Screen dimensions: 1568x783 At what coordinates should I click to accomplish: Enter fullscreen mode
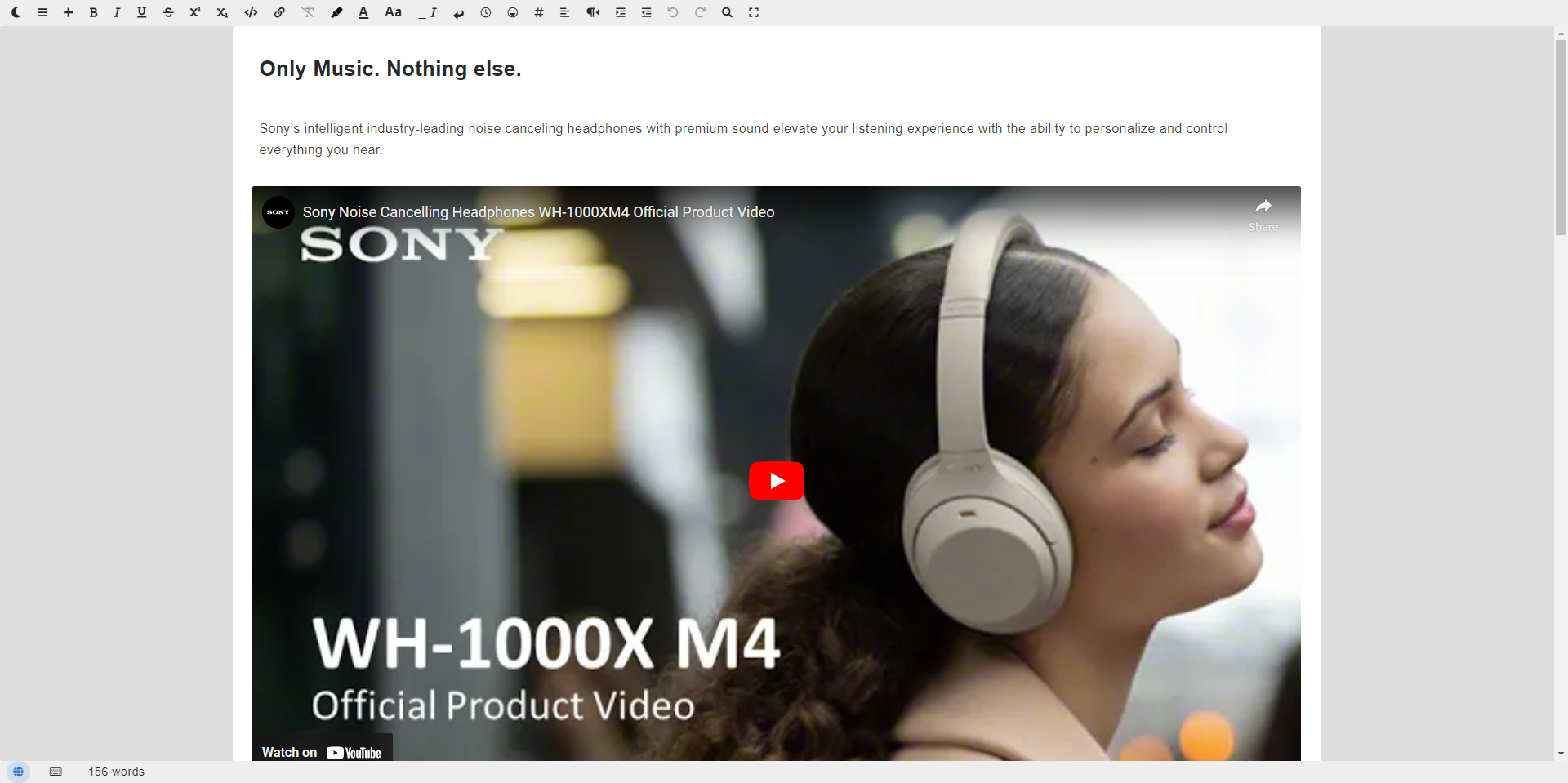pos(754,12)
